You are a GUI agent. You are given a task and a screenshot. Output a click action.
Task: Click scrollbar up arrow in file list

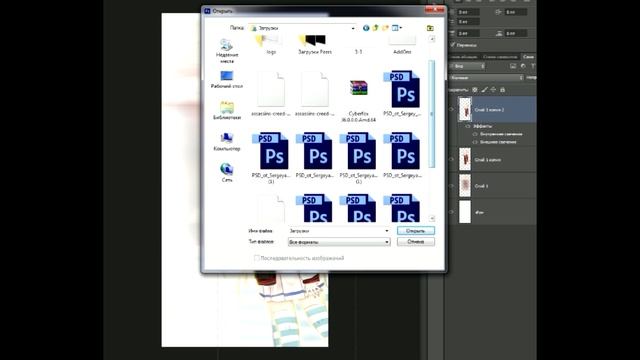pos(432,39)
